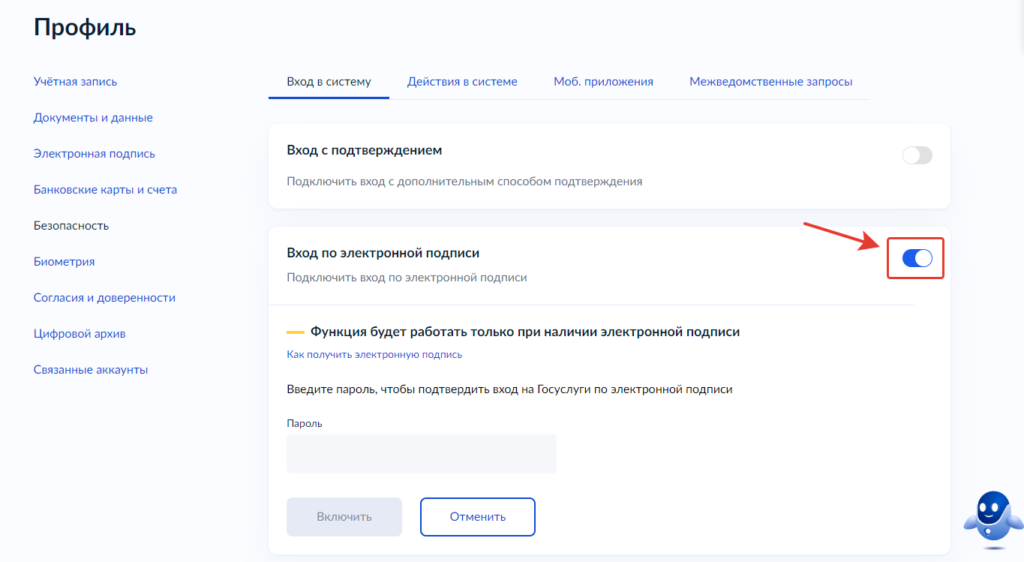Select the 'Моб. приложения' tab
This screenshot has width=1024, height=562.
pos(603,81)
